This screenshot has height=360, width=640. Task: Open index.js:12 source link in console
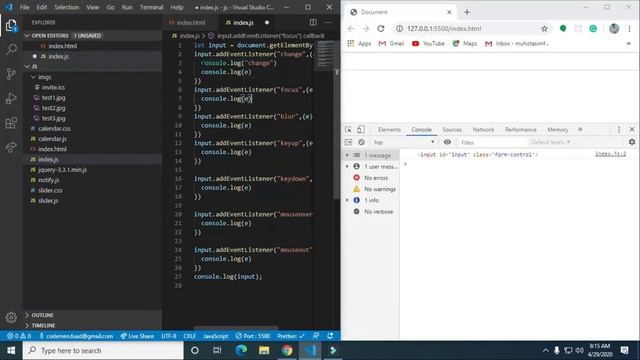pyautogui.click(x=610, y=154)
